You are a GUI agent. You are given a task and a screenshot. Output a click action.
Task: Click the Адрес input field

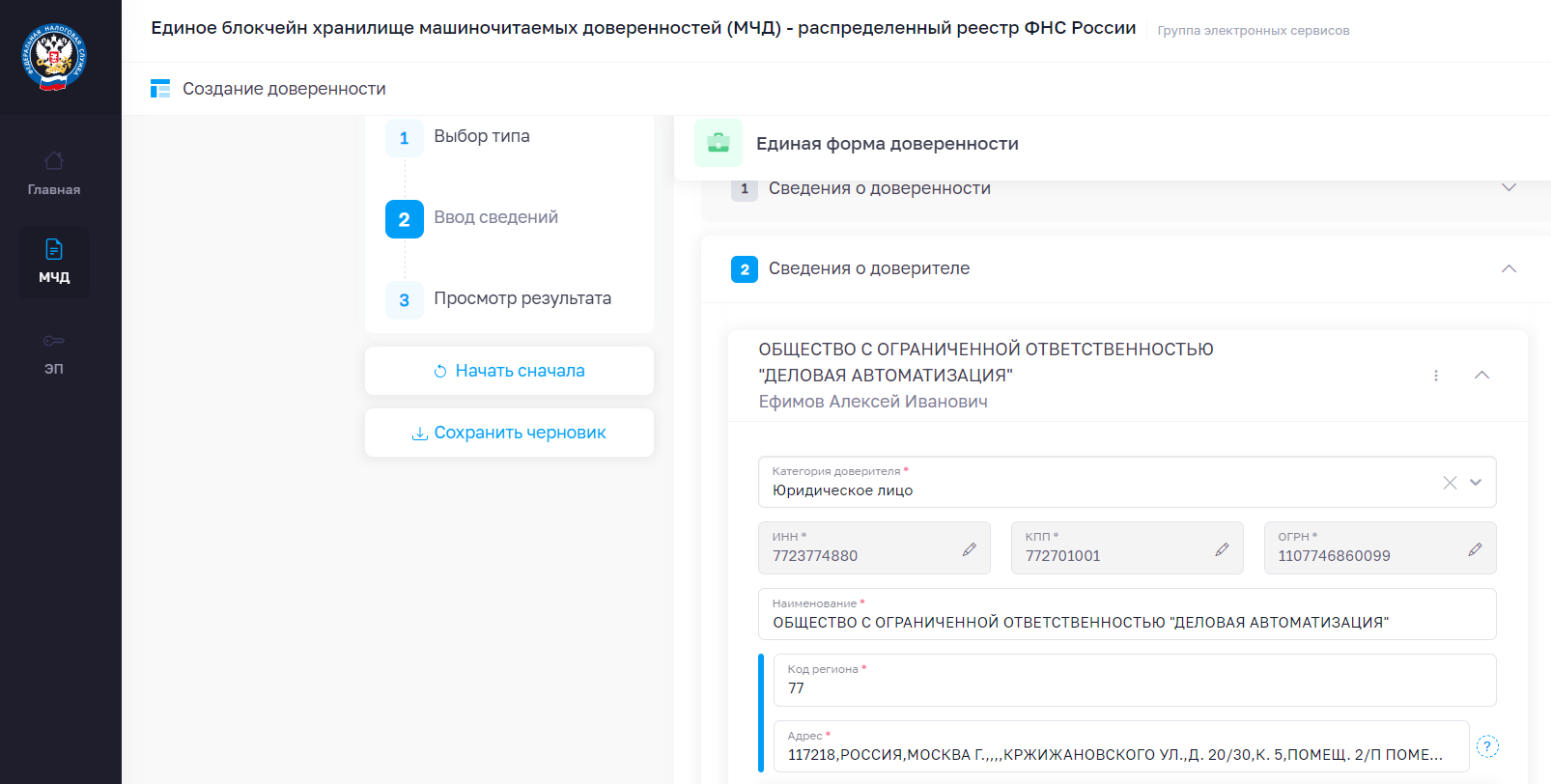tap(1121, 746)
